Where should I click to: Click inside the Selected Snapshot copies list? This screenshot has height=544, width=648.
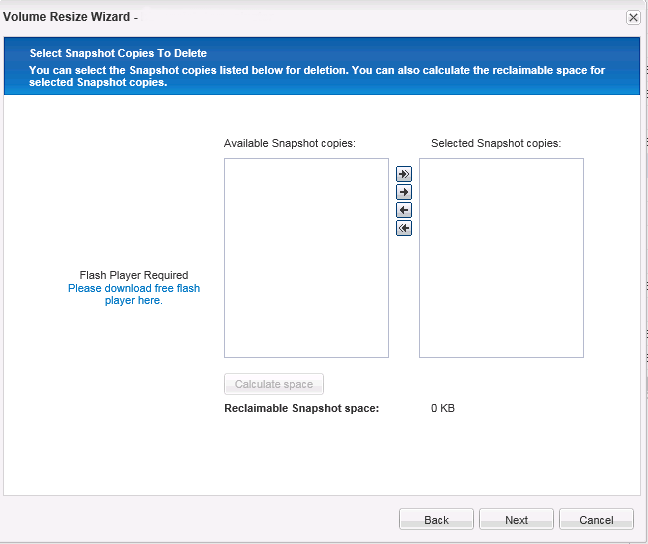coord(501,258)
